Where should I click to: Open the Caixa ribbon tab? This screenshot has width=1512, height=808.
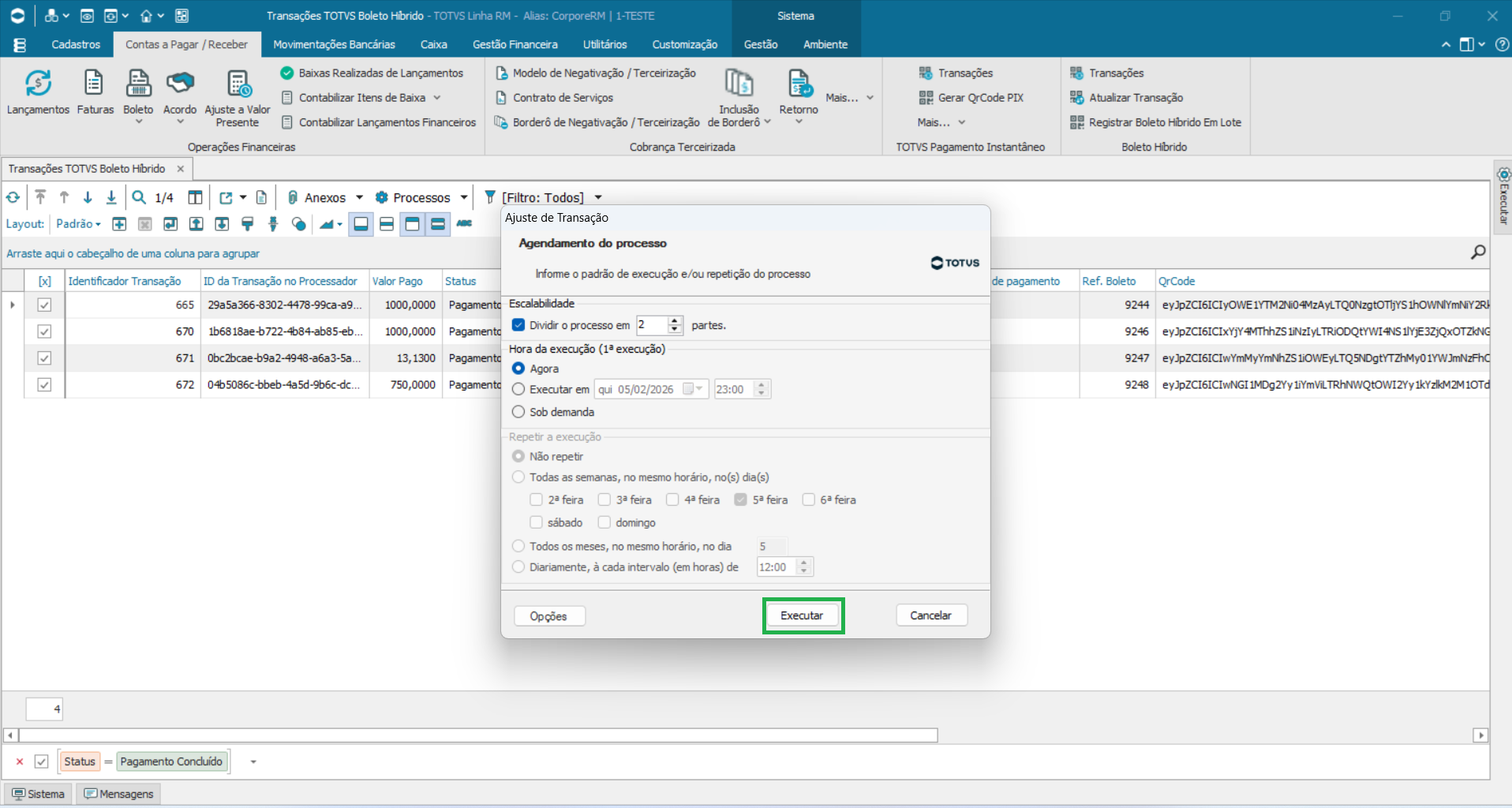click(433, 45)
